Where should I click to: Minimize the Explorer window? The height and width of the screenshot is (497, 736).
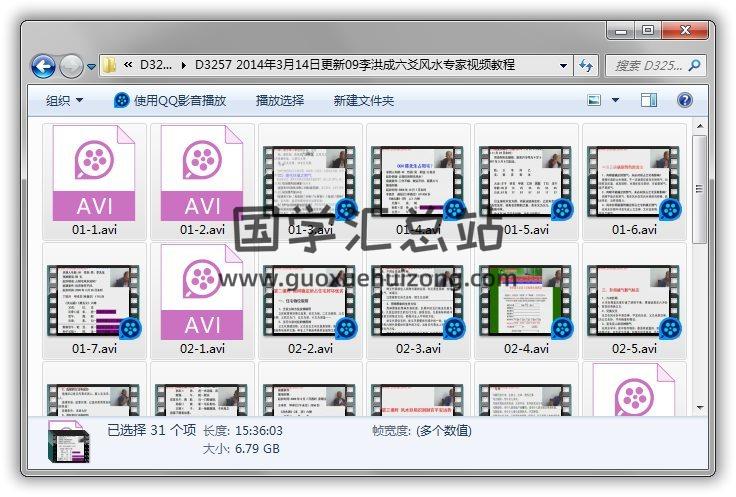pos(621,31)
